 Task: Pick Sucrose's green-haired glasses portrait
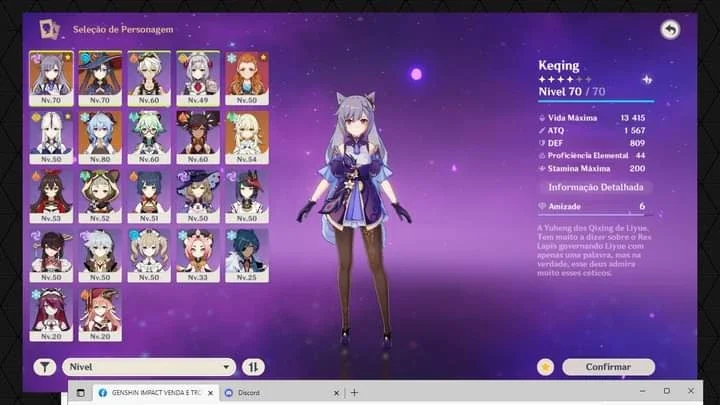[149, 137]
